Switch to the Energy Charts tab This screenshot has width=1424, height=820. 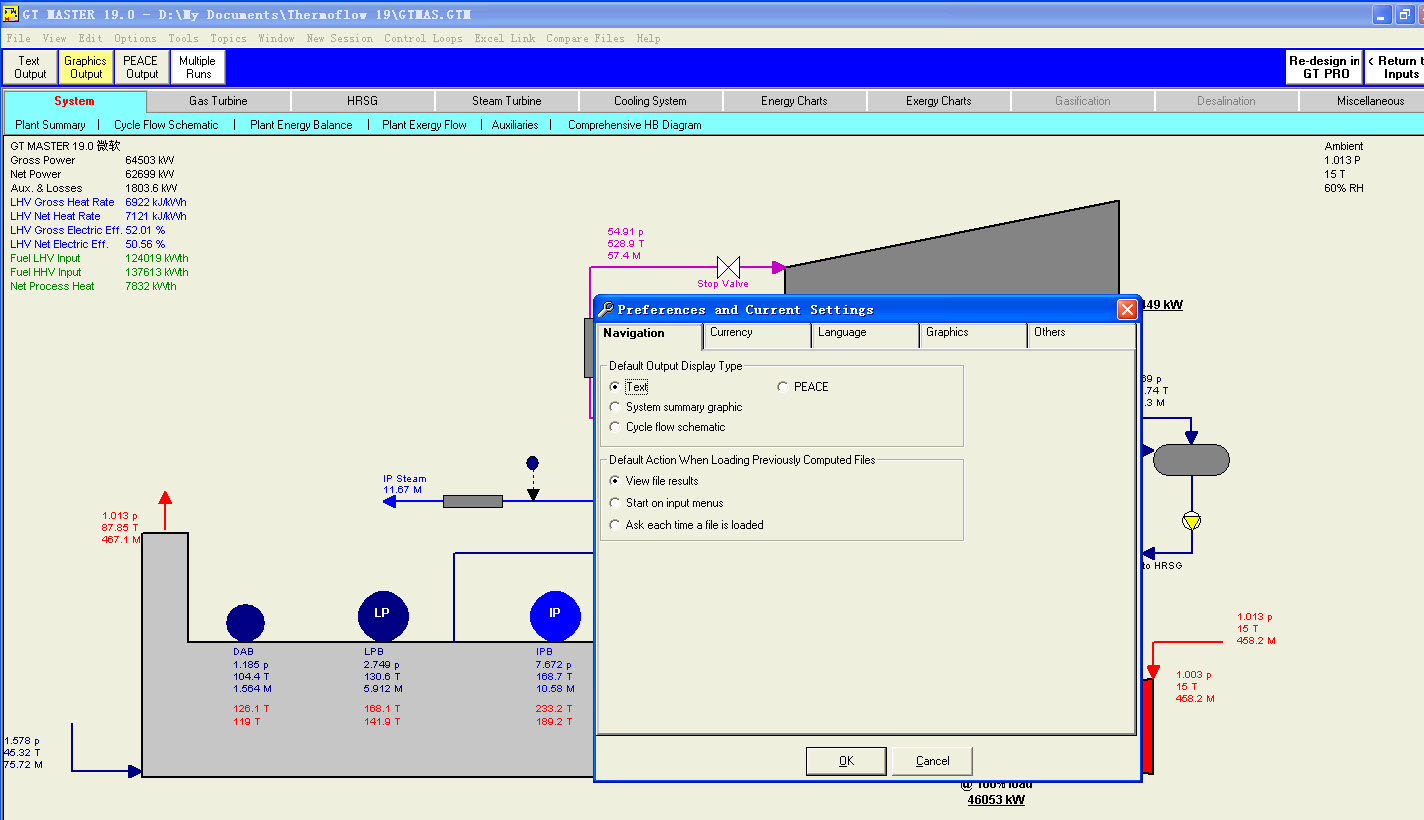tap(795, 101)
